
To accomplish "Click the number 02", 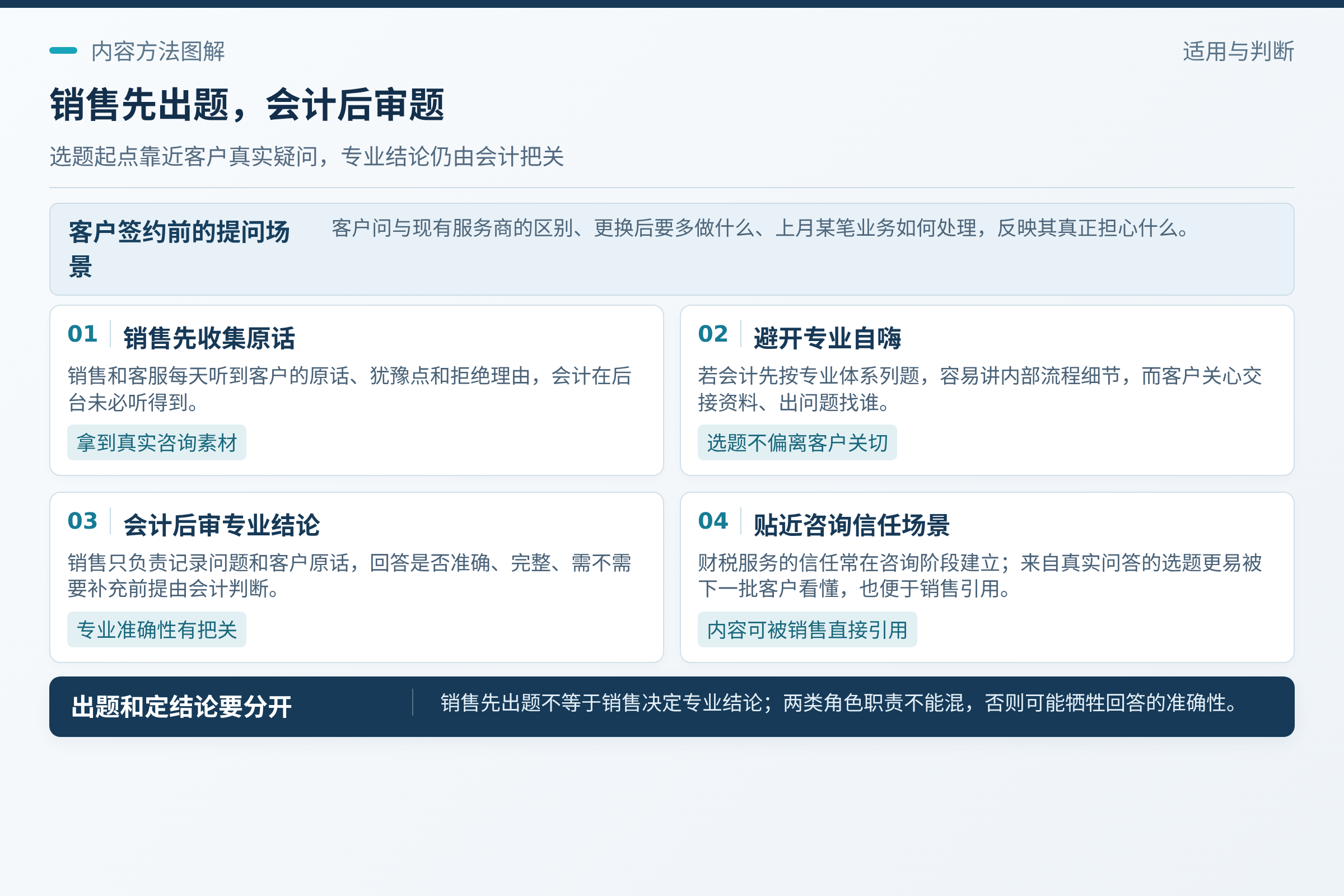I will point(712,334).
